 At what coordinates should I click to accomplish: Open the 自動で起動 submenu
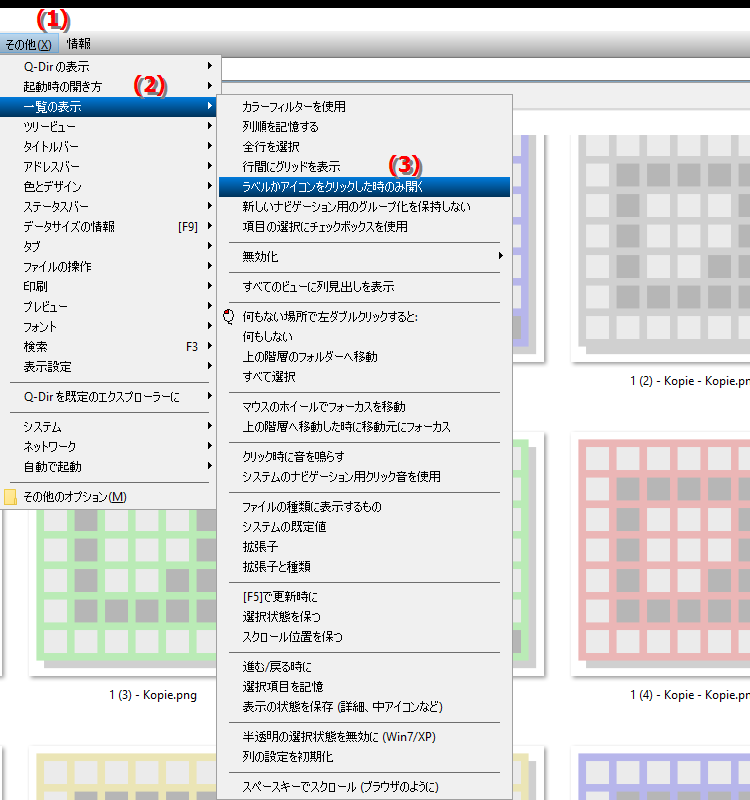110,466
